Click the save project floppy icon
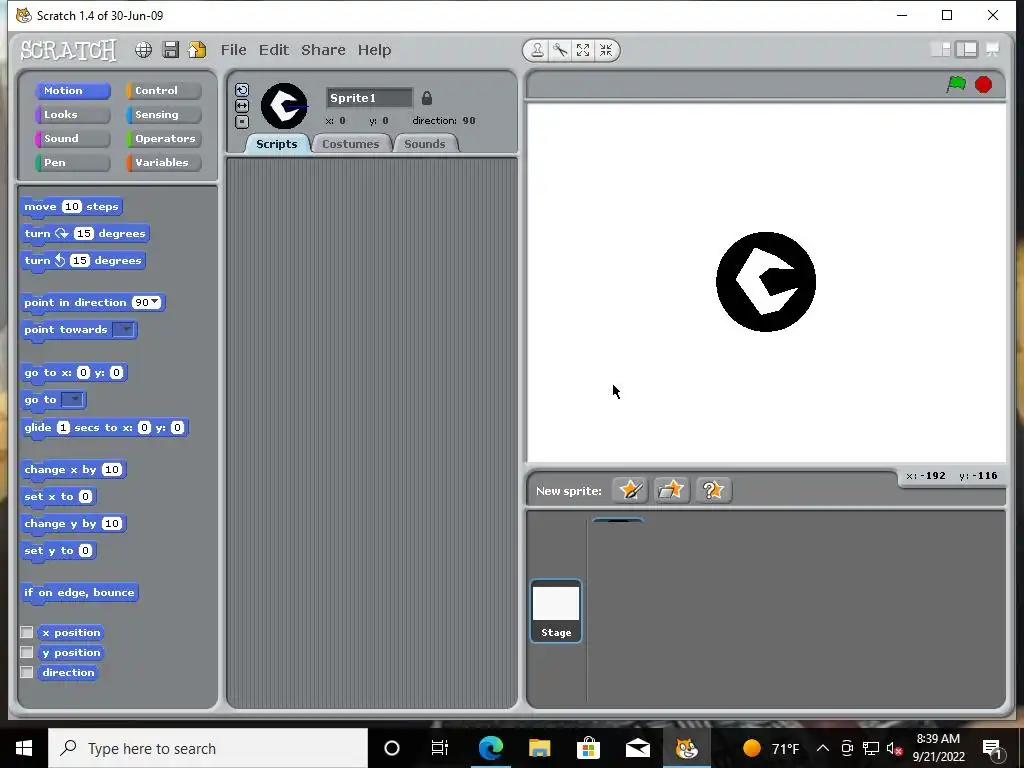The width and height of the screenshot is (1024, 768). coord(171,50)
